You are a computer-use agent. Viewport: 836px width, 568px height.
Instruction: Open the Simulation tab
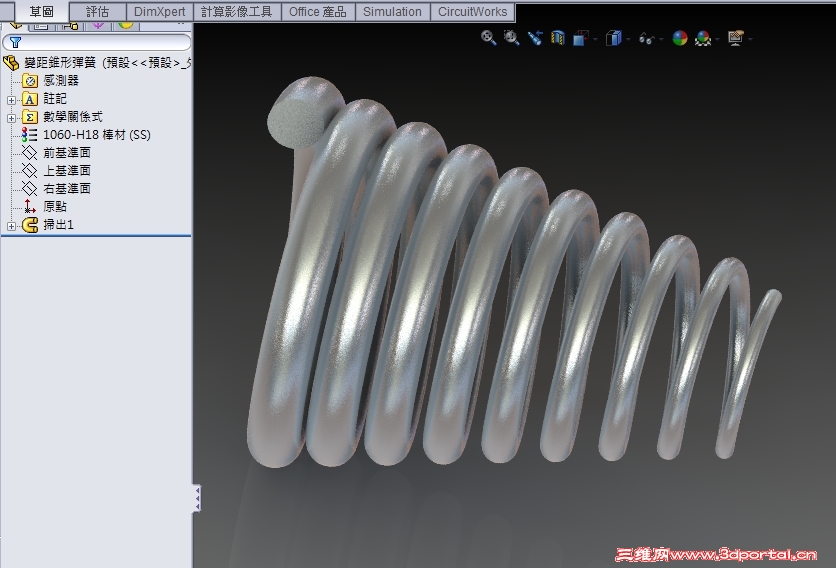(392, 11)
